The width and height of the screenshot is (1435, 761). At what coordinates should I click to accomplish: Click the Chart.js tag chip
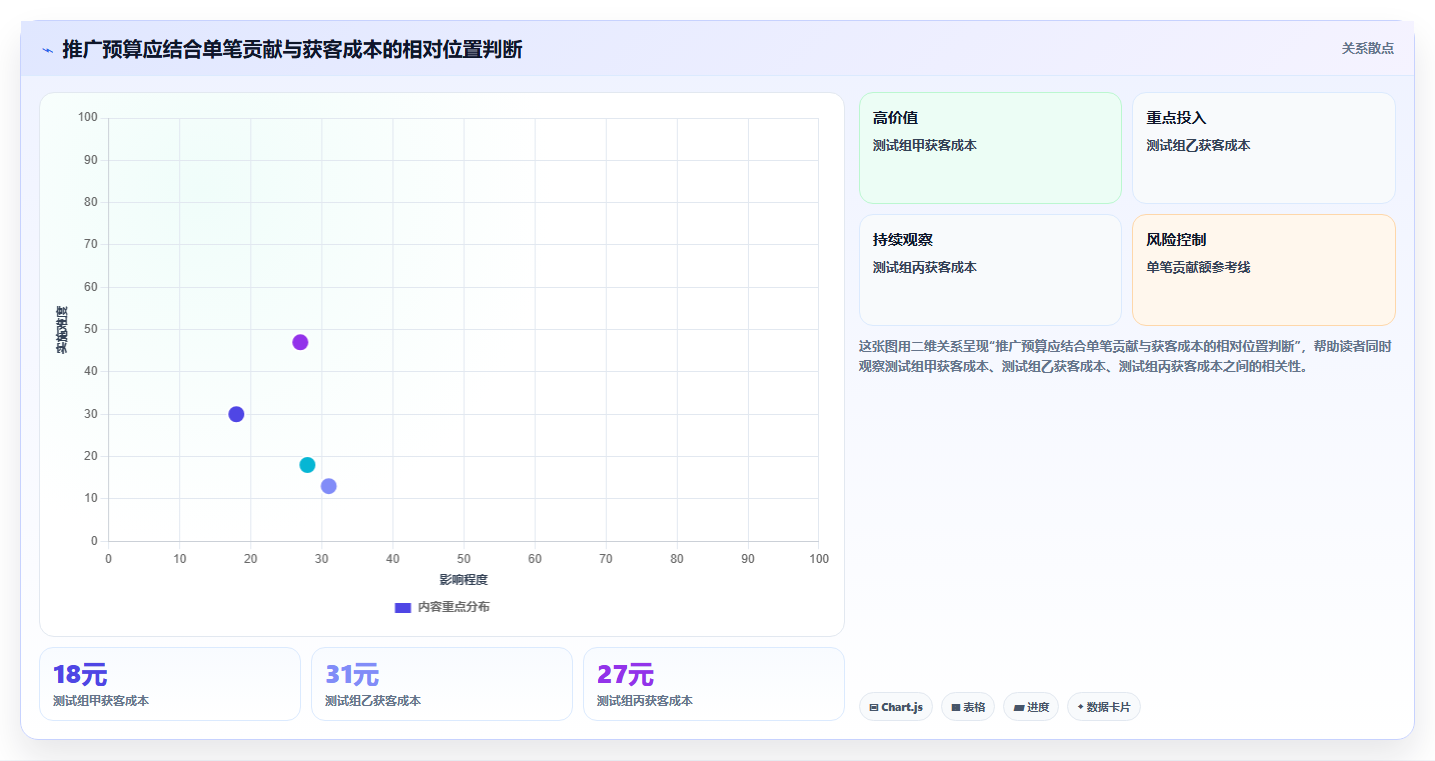tap(896, 707)
